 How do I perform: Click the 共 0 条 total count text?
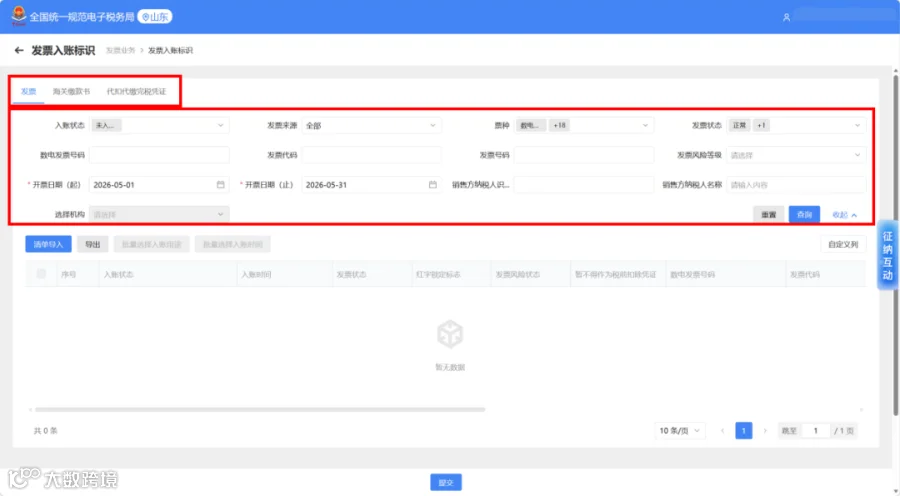pyautogui.click(x=45, y=431)
